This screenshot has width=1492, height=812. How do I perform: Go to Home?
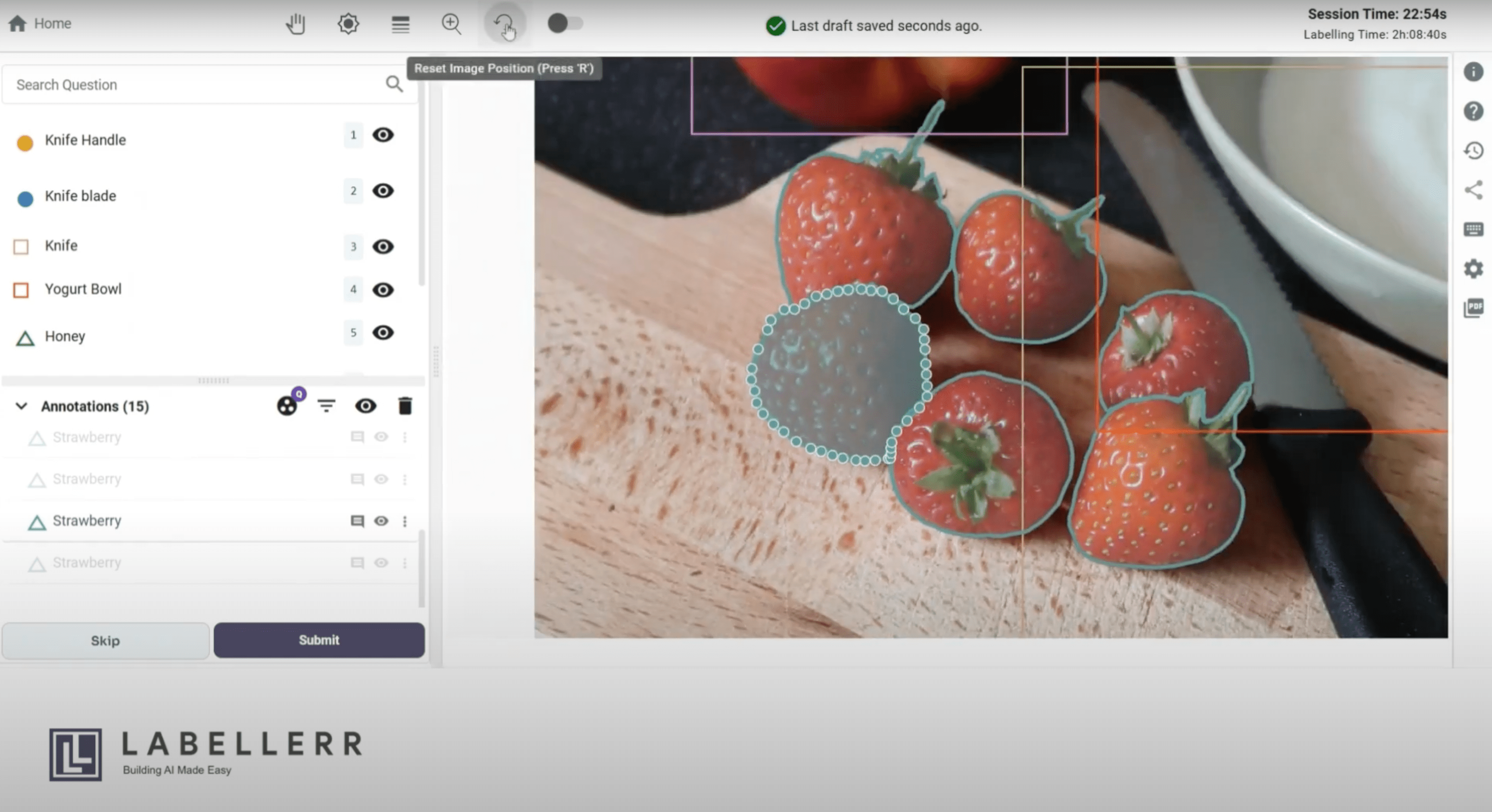coord(40,24)
